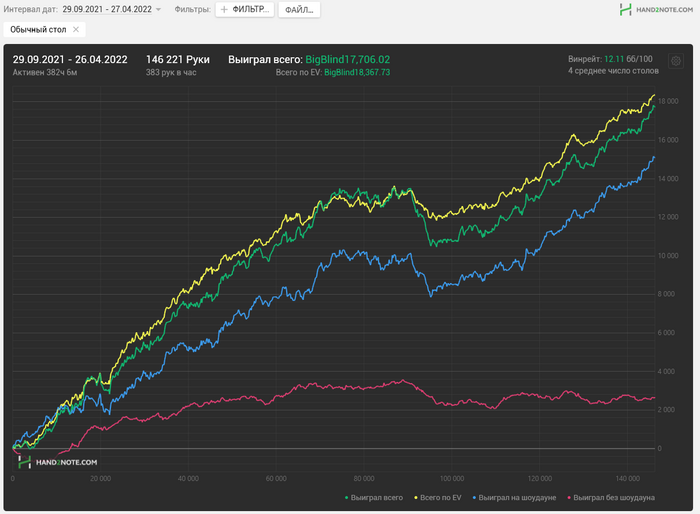
Task: Remove the 'Обычный стол' filter tag
Action: click(x=76, y=29)
